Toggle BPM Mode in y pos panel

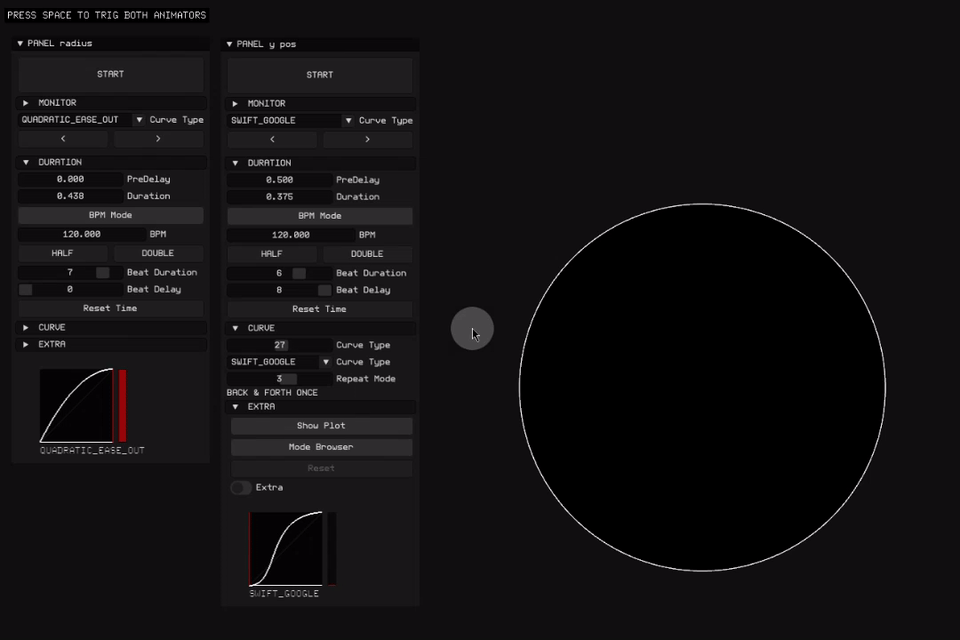coord(320,216)
